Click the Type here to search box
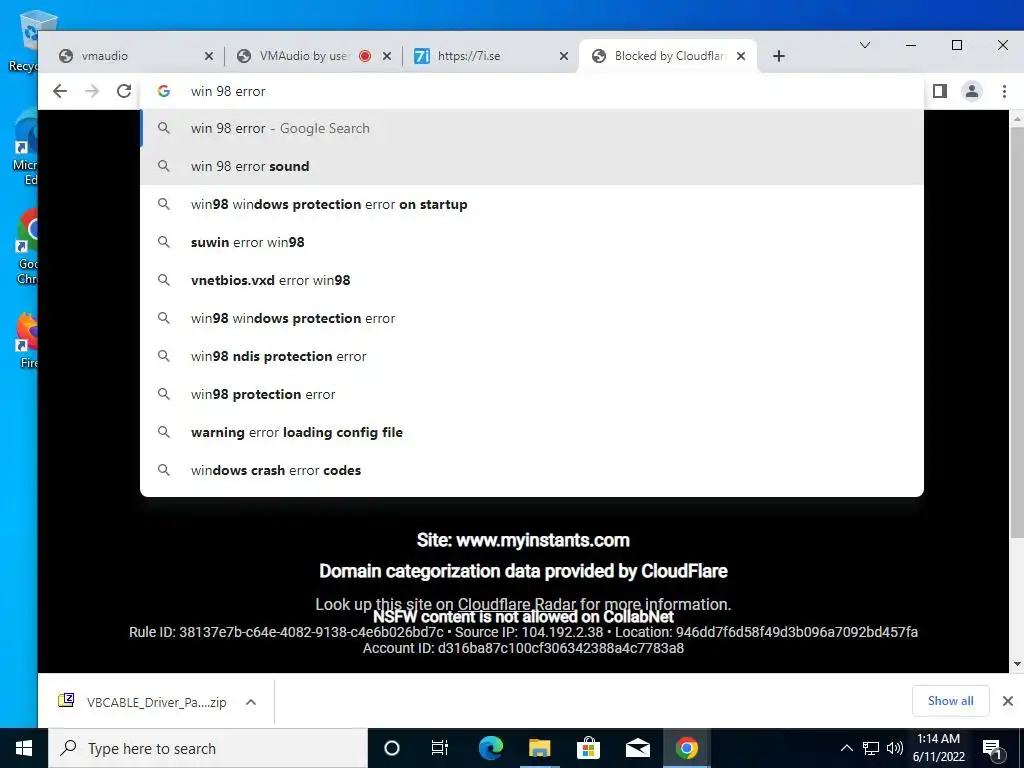The height and width of the screenshot is (768, 1024). coord(208,748)
